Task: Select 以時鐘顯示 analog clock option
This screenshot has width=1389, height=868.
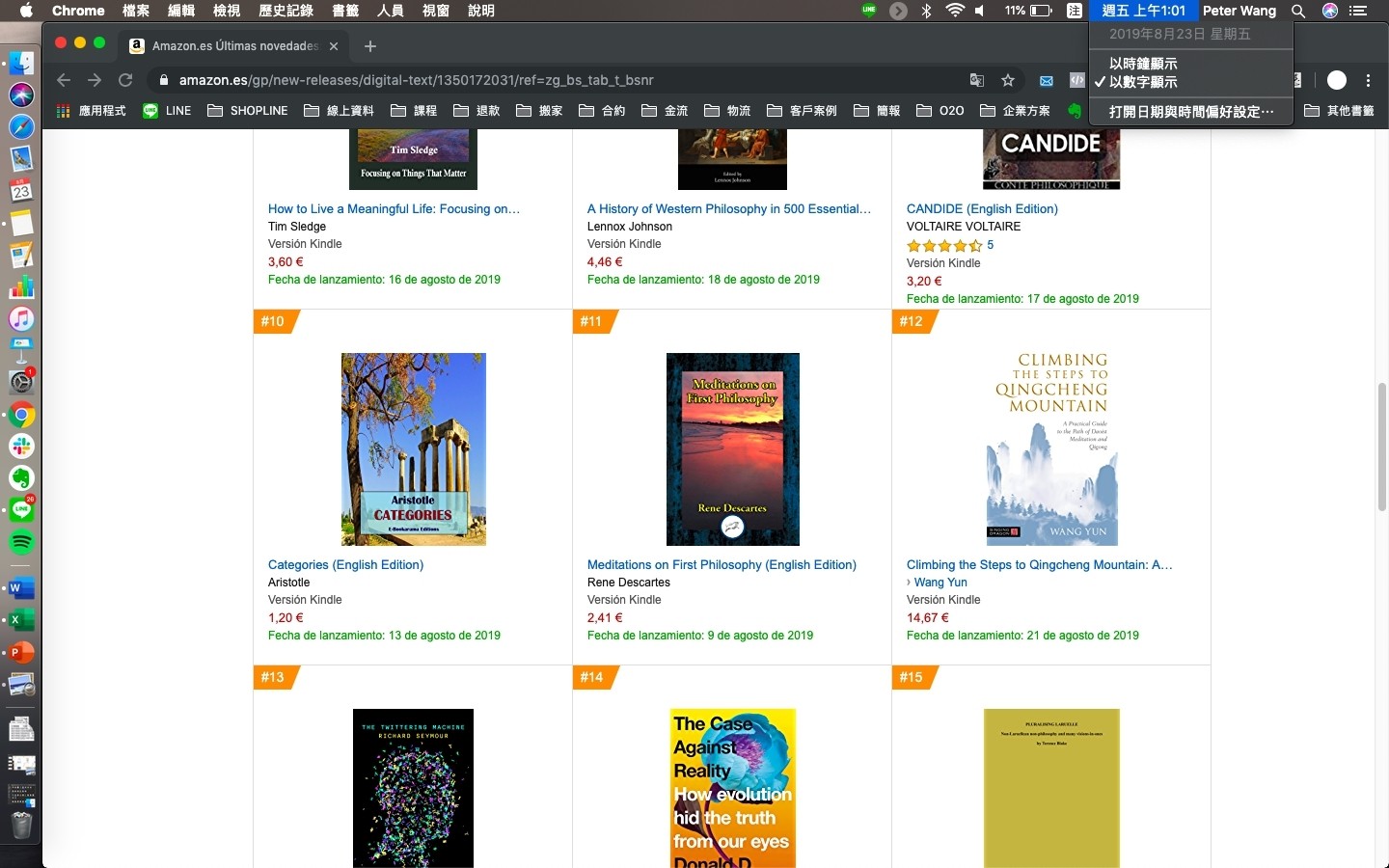Action: [1191, 64]
